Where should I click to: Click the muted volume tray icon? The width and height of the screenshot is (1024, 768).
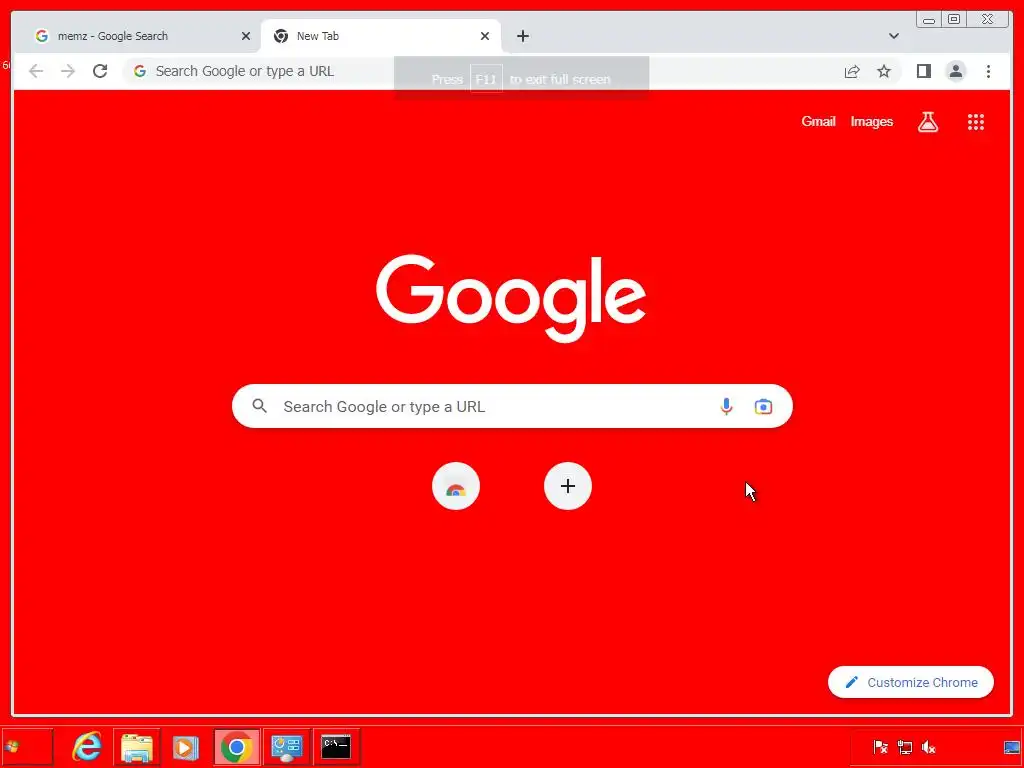[928, 746]
